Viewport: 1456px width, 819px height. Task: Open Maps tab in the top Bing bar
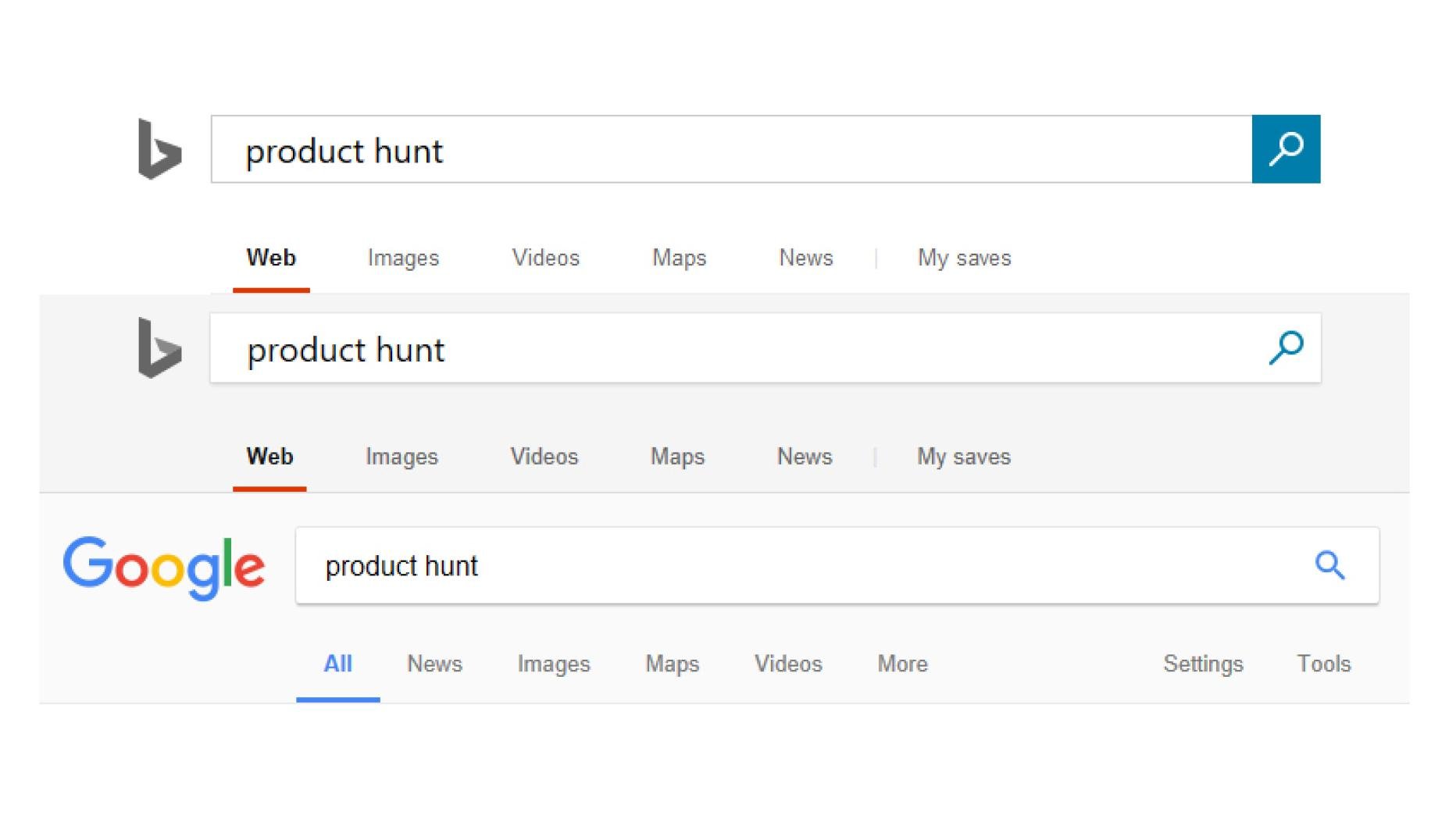[679, 258]
